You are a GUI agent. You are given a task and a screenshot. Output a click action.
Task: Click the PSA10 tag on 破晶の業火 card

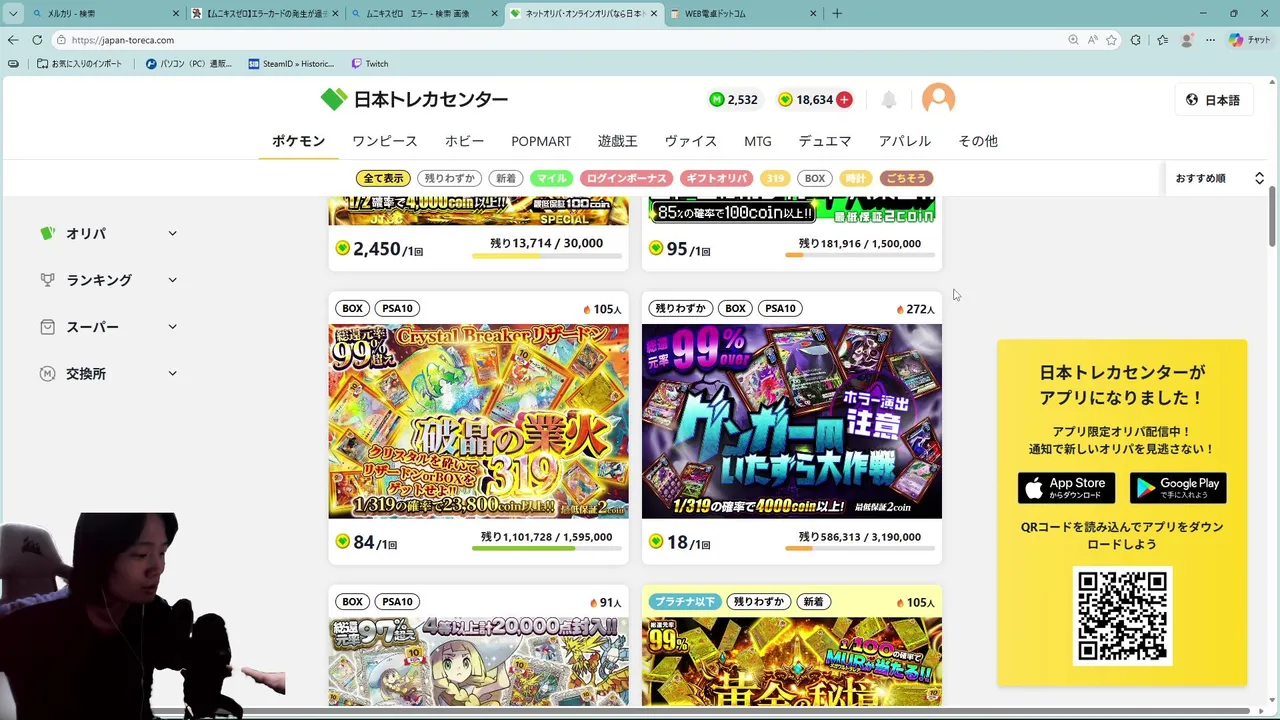coord(397,309)
